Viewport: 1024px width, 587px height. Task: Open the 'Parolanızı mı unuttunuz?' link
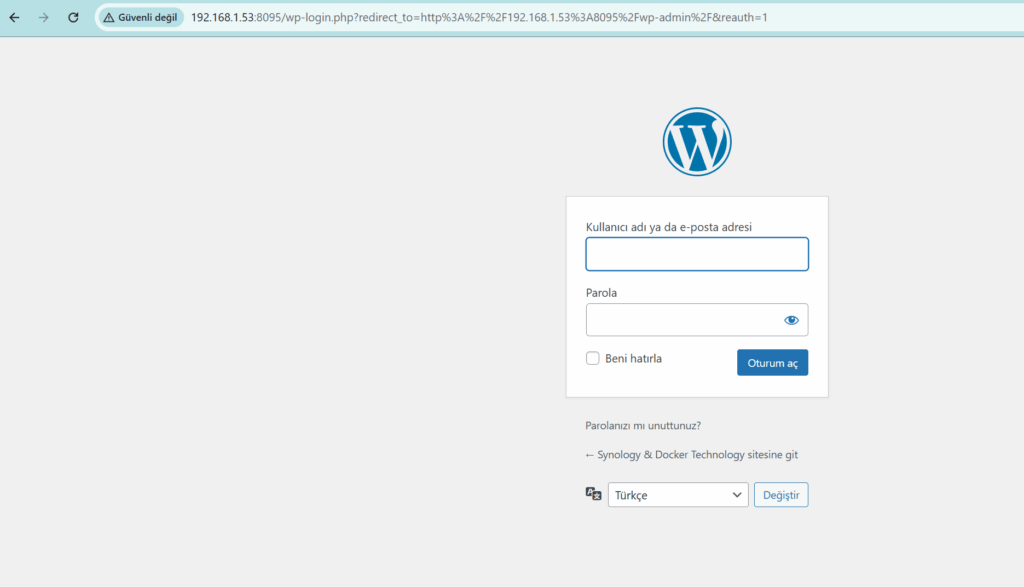click(x=649, y=425)
